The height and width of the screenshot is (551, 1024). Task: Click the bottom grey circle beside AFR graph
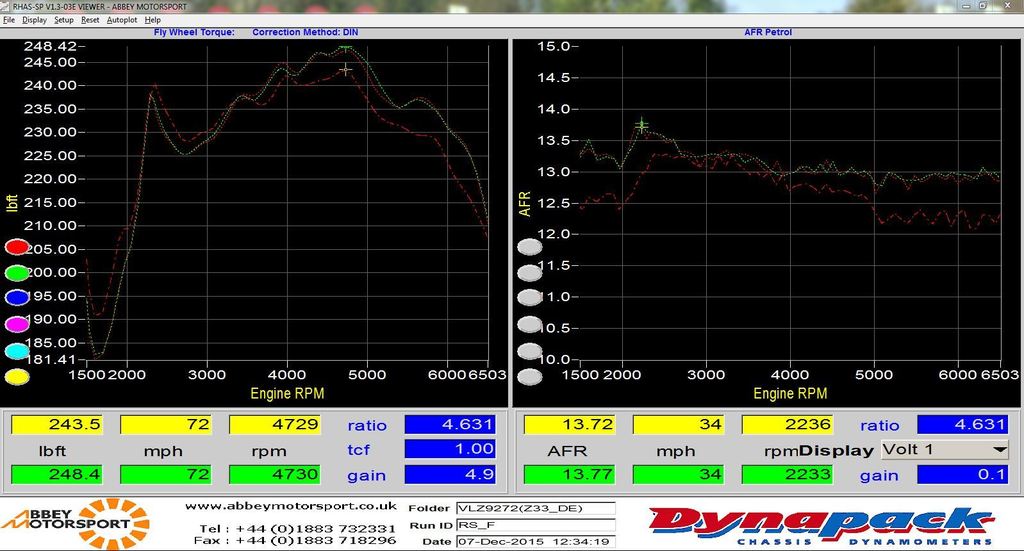tap(530, 377)
